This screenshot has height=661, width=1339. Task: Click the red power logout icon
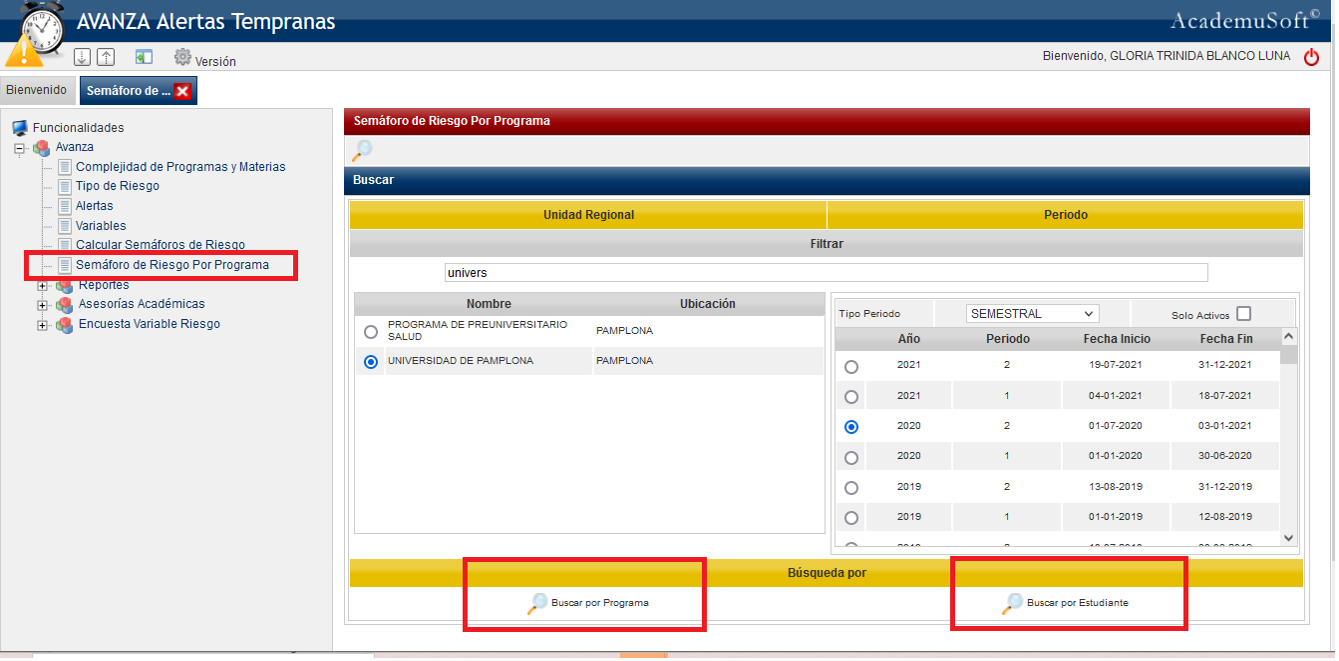pos(1311,57)
